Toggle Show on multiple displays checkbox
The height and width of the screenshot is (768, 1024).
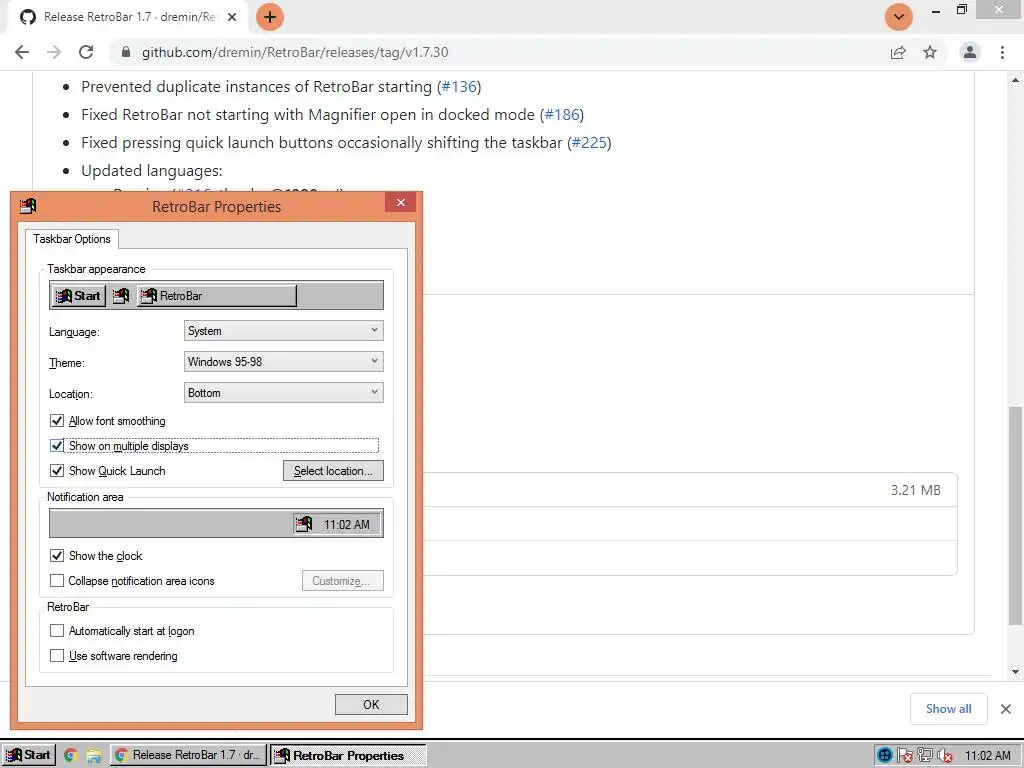pos(57,446)
